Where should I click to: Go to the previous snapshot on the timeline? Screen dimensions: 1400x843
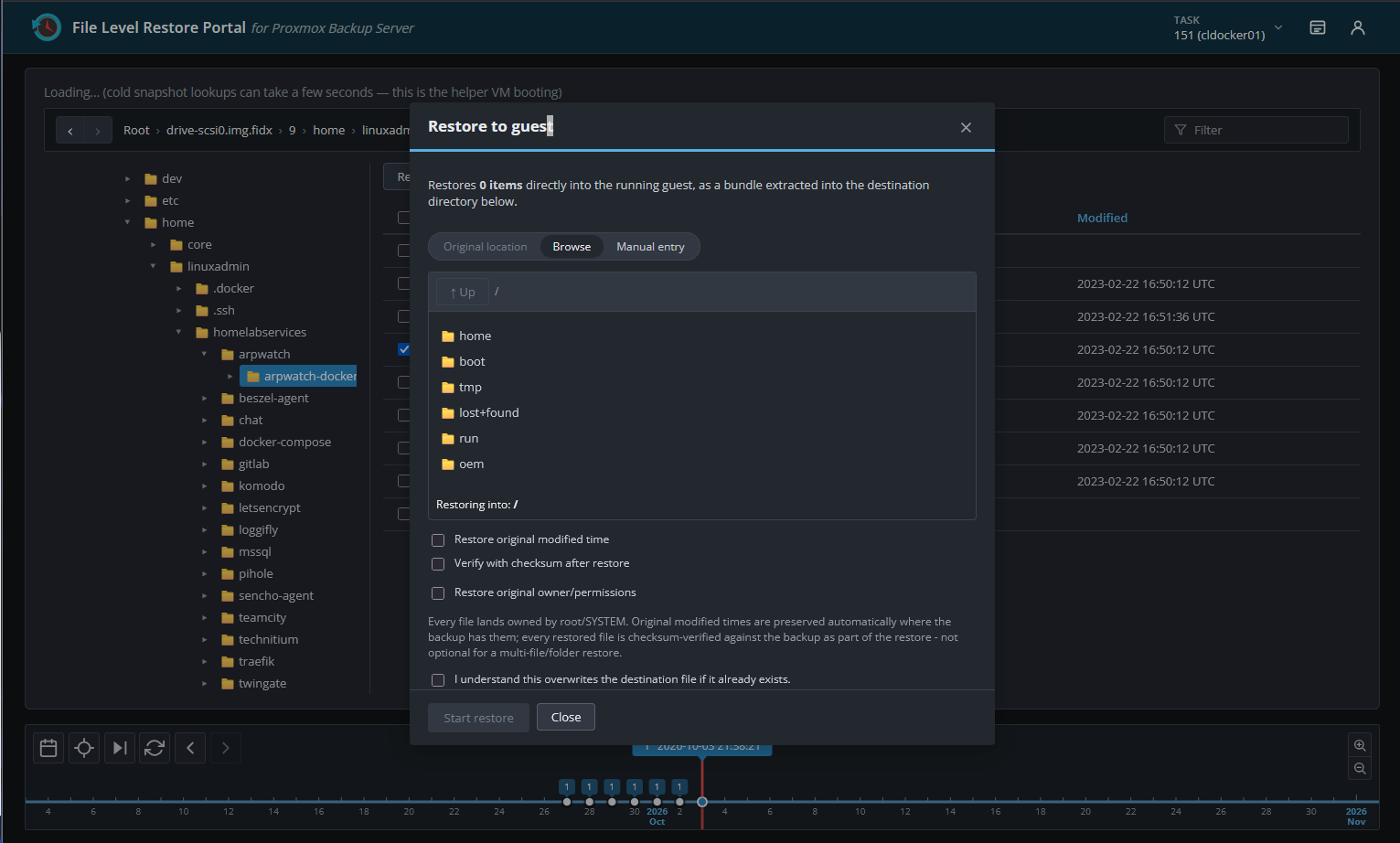(190, 748)
